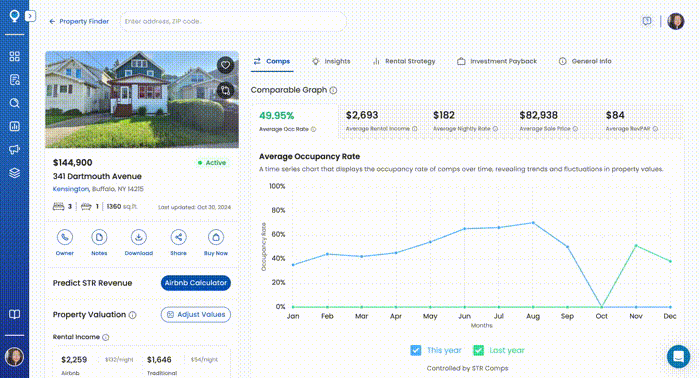This screenshot has width=700, height=378.
Task: Click info icon beside Average RevPAR
Action: click(655, 129)
